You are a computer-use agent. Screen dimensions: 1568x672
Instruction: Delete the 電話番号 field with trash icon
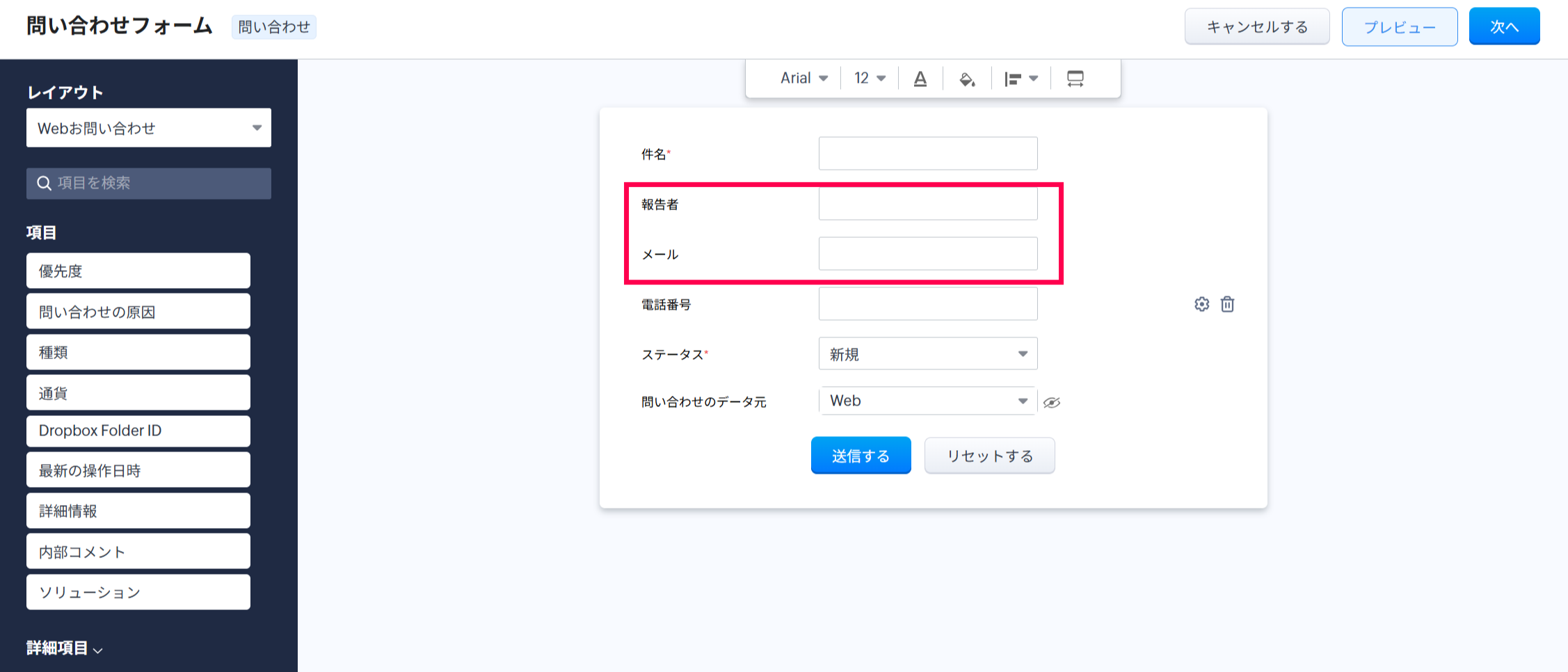pyautogui.click(x=1227, y=304)
